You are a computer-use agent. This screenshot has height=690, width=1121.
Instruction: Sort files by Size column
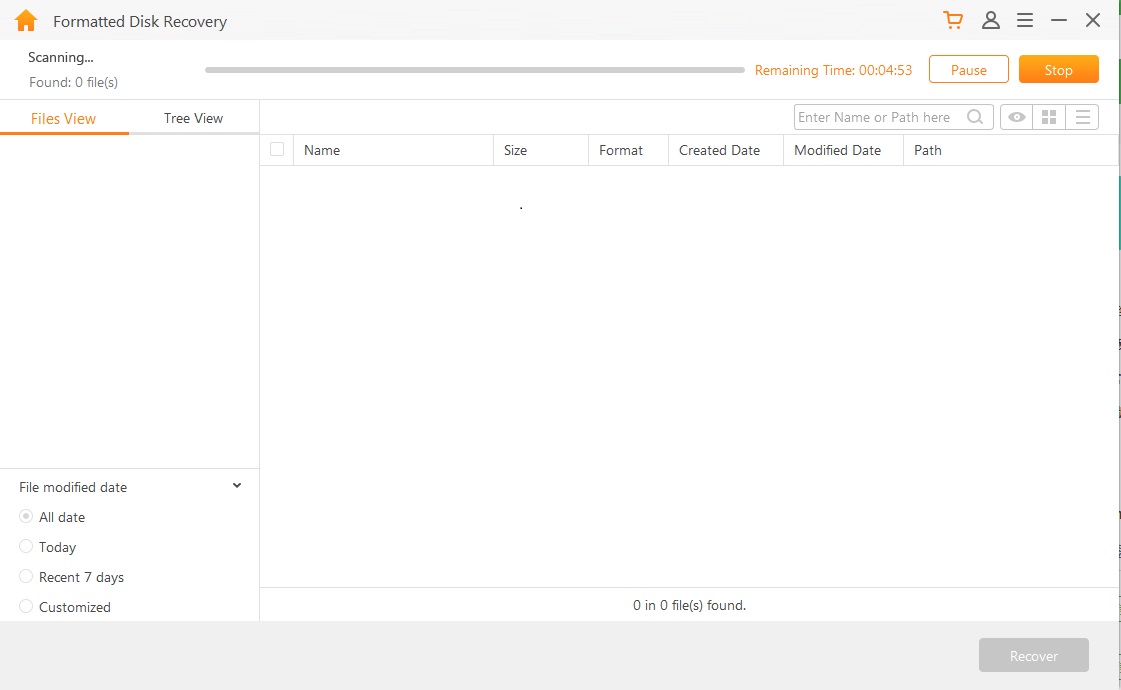pyautogui.click(x=515, y=151)
